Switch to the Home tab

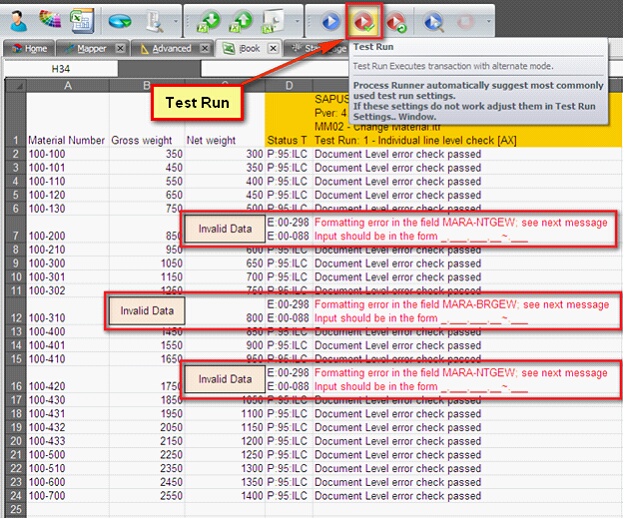tap(30, 48)
